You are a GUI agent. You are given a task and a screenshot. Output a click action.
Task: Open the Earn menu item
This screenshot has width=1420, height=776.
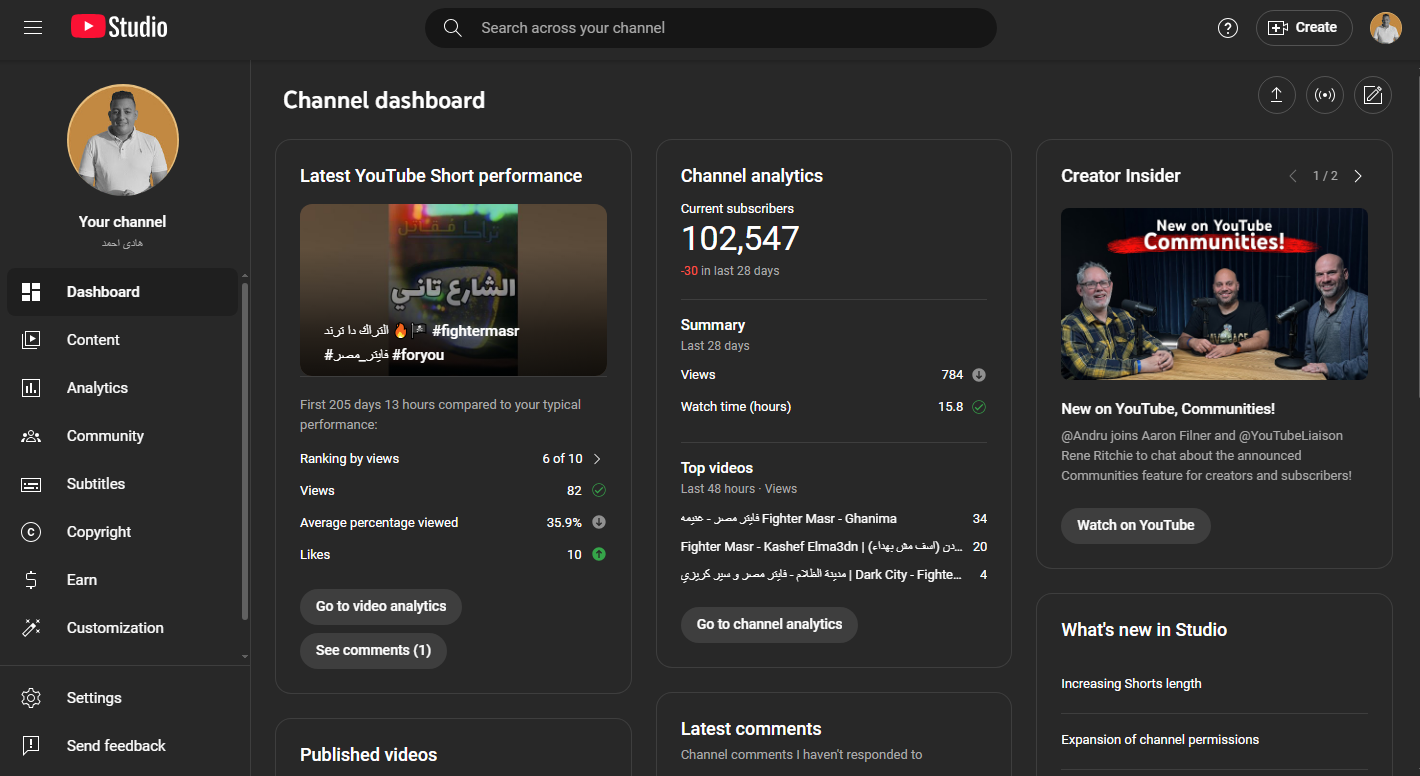[x=122, y=580]
